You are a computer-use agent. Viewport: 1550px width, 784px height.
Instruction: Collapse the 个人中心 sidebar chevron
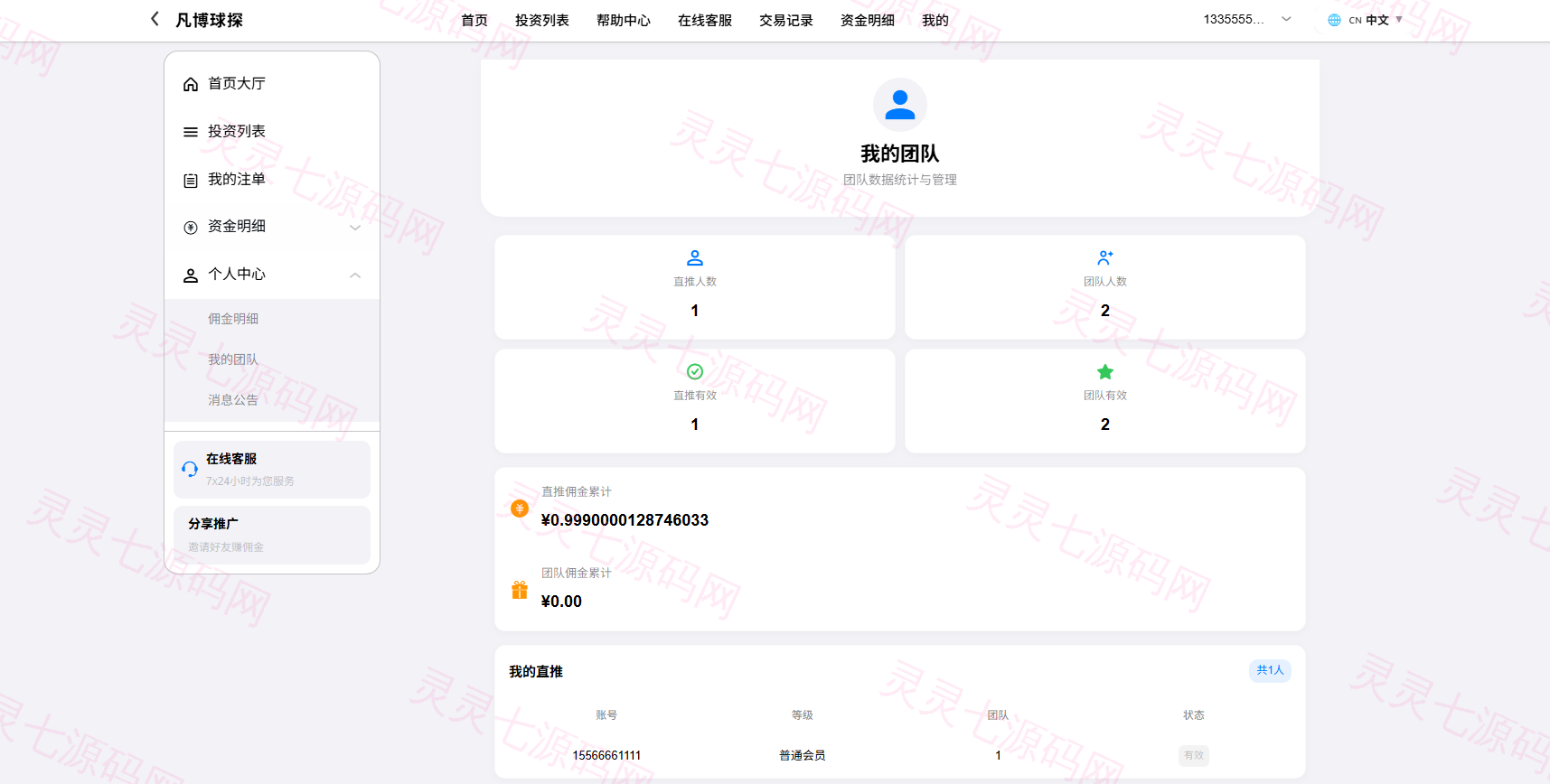(355, 275)
